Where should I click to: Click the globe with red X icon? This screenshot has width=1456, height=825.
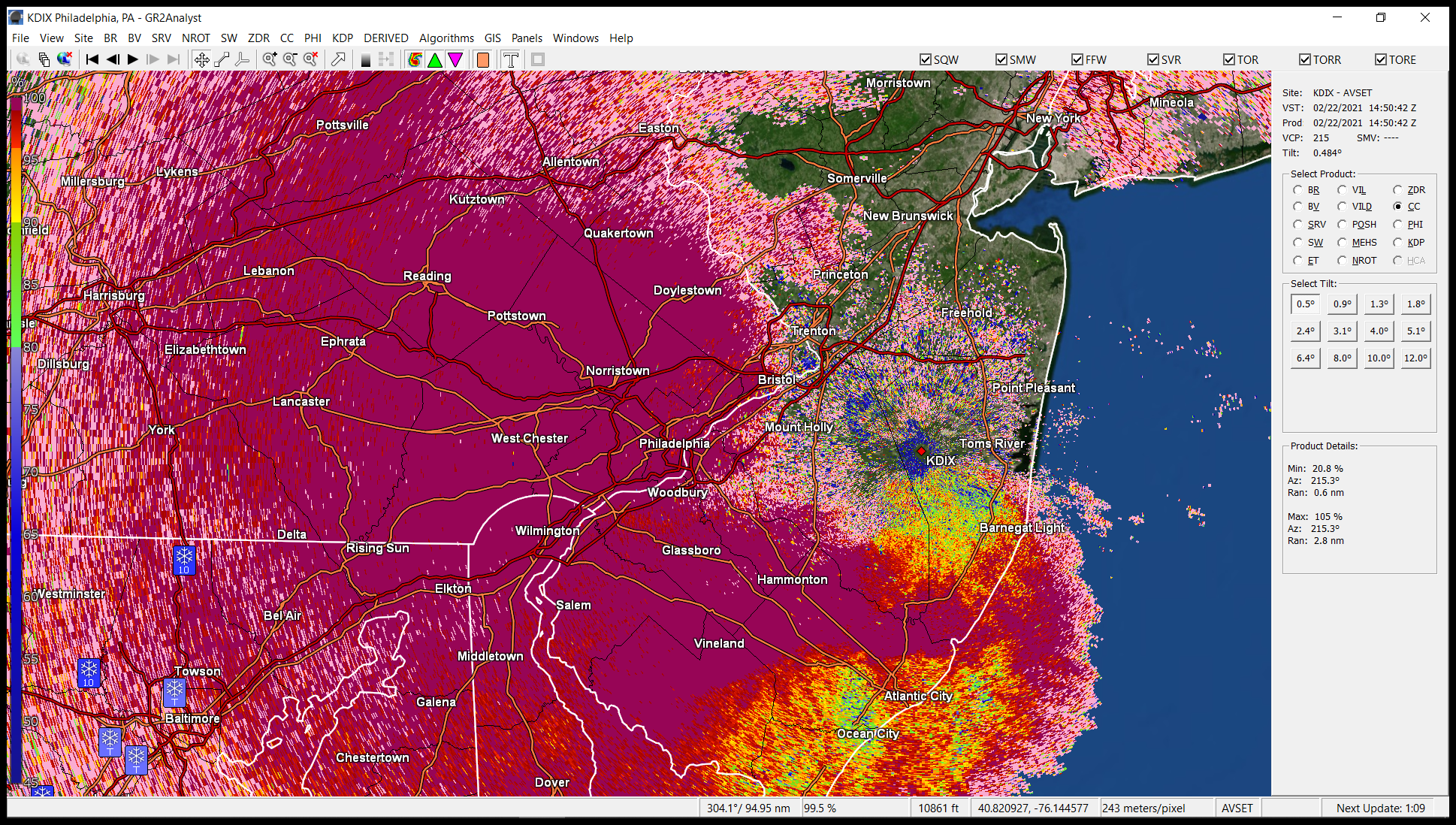65,59
